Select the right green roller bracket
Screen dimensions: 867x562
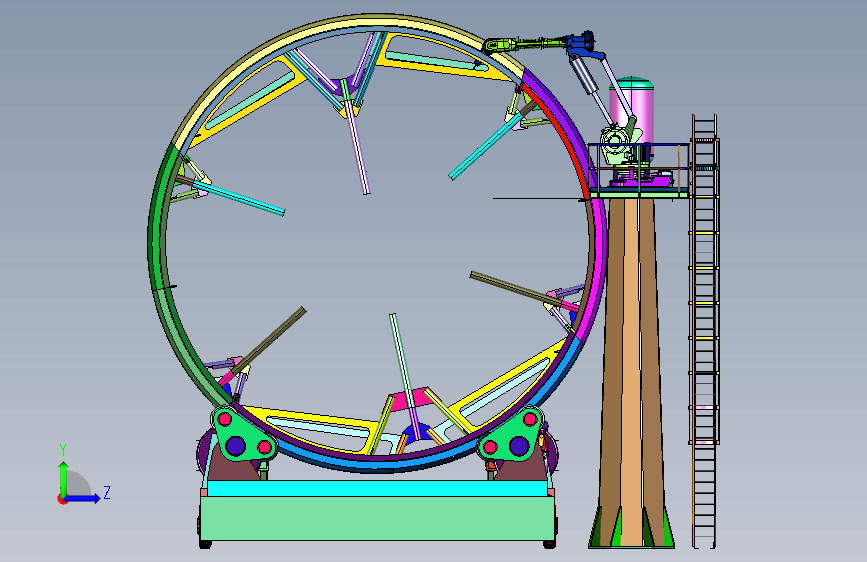point(511,434)
